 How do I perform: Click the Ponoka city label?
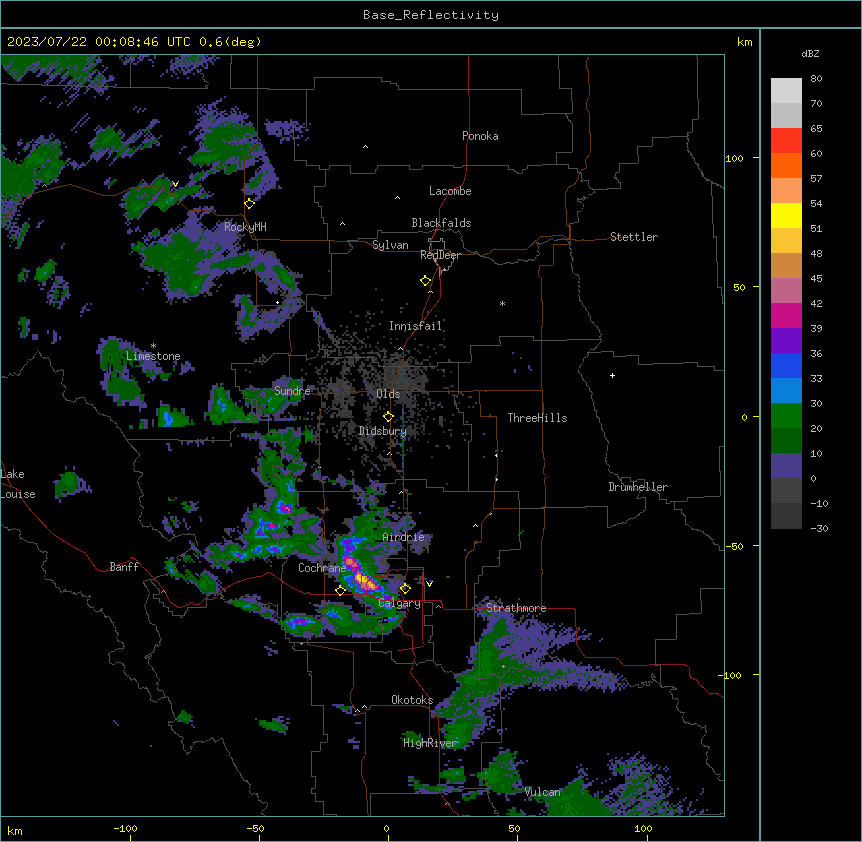(480, 136)
